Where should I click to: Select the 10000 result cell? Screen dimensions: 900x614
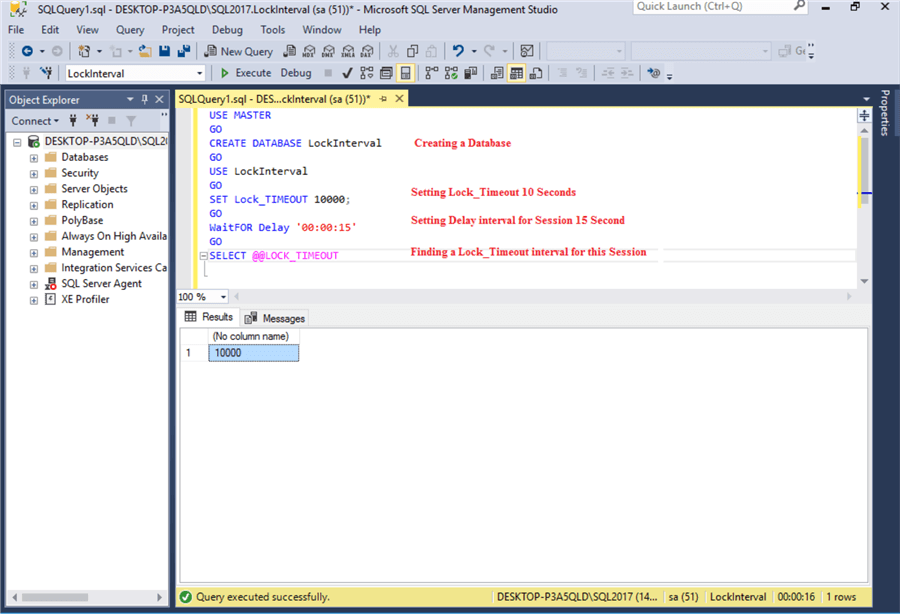pos(253,352)
